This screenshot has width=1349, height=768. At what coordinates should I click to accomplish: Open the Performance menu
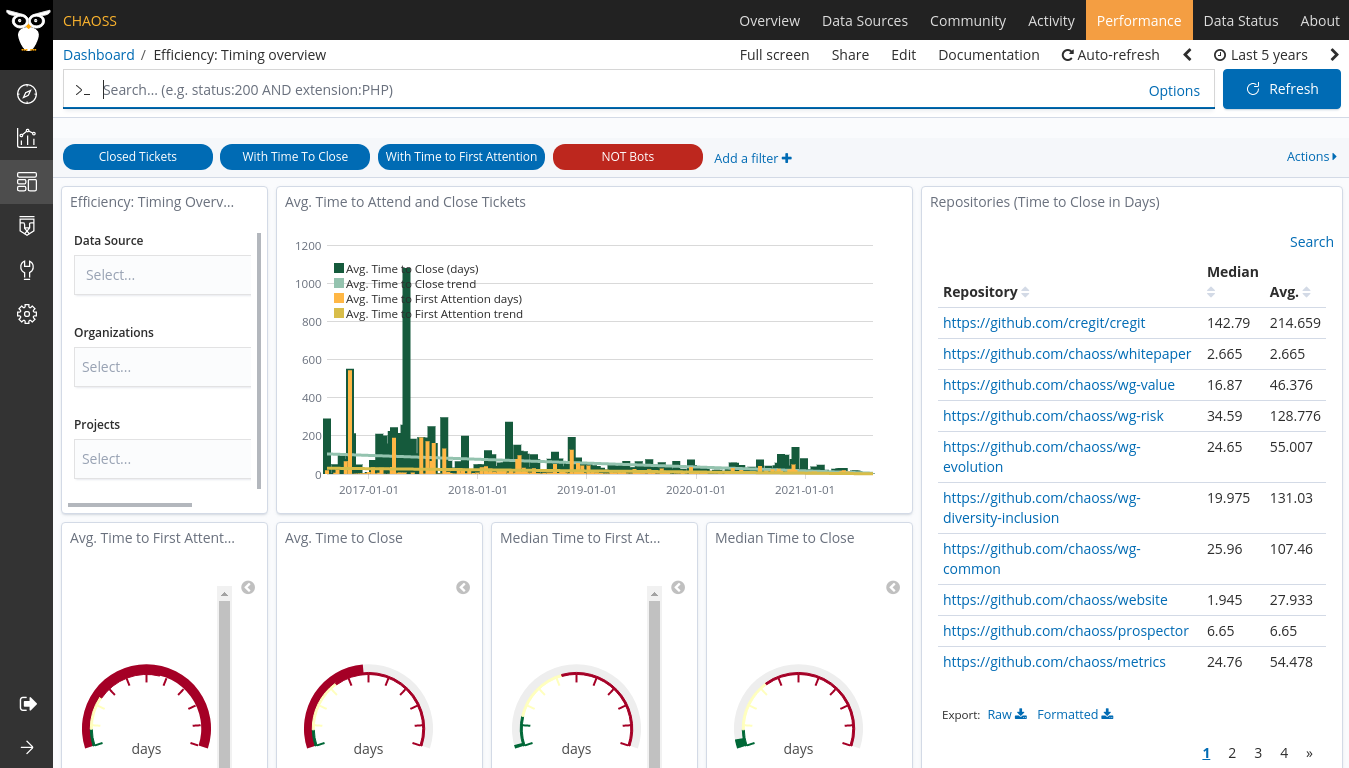point(1139,20)
